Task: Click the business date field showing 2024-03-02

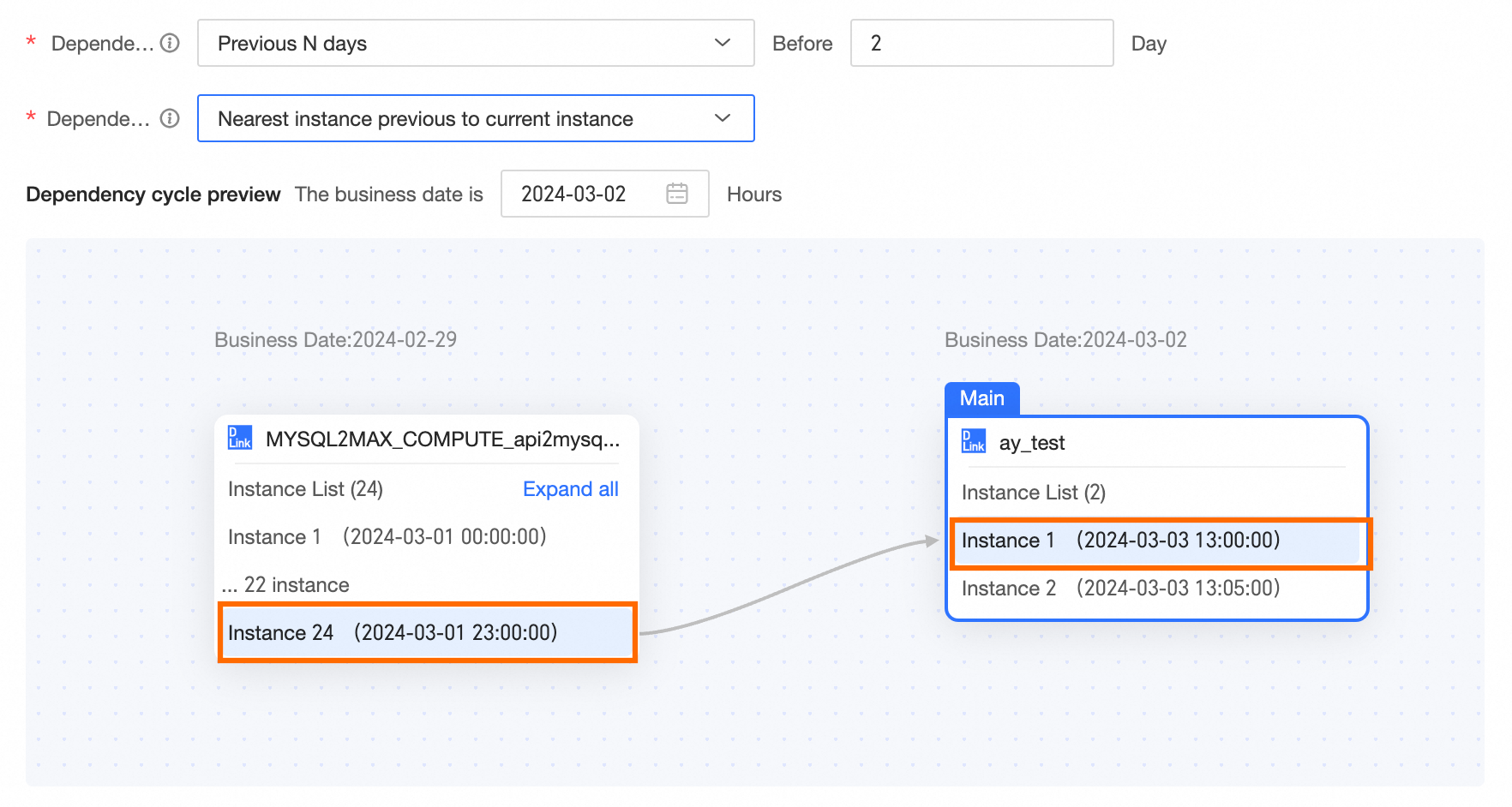Action: click(x=604, y=194)
